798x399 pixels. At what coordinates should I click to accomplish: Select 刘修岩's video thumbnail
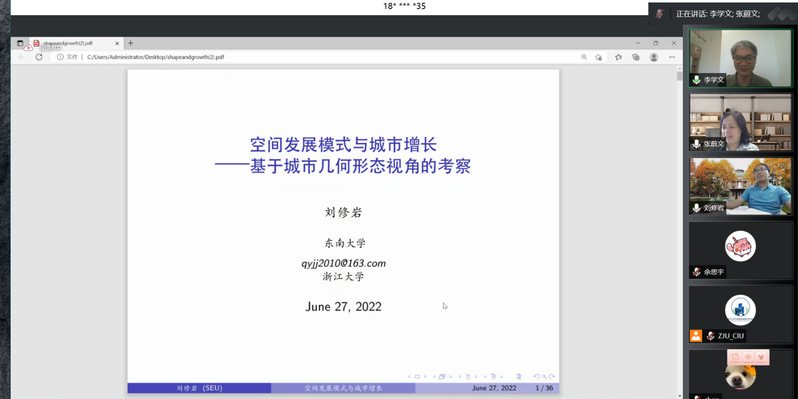[740, 186]
